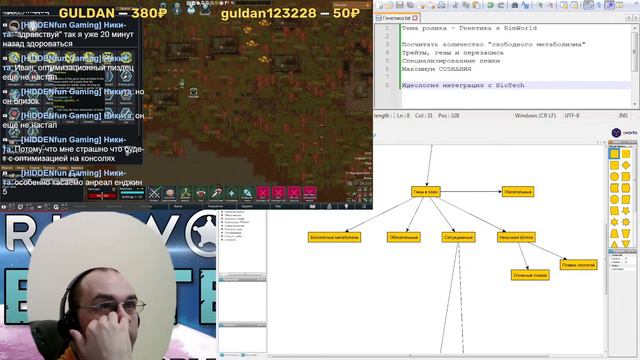Choose the selected rectangle shape in the palette
Viewport: 640px width, 360px height.
coord(614,154)
